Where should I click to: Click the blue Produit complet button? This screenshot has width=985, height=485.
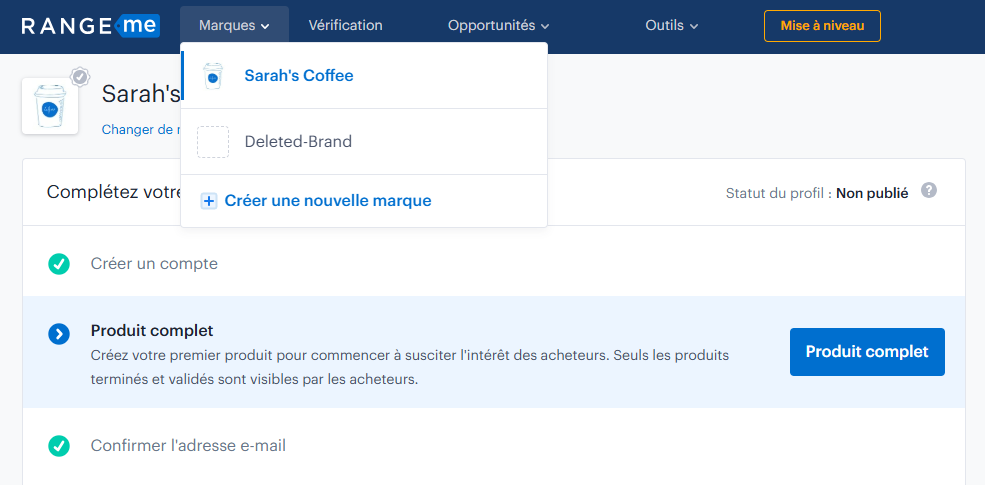(x=867, y=352)
